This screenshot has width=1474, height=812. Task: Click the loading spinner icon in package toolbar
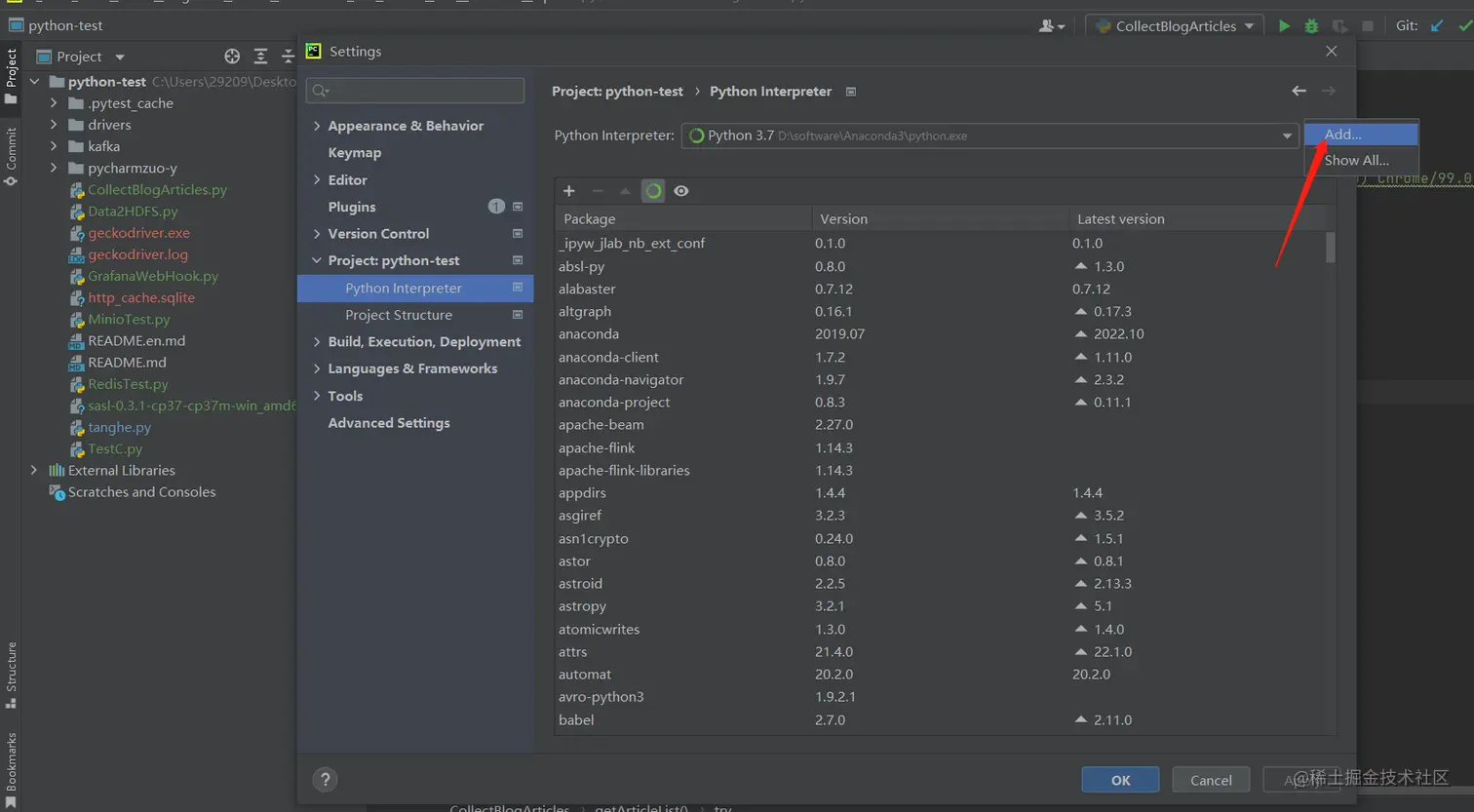click(653, 191)
